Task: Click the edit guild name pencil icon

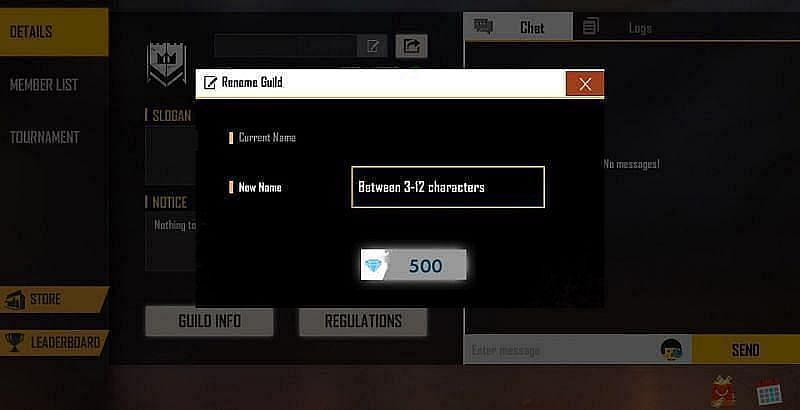Action: 372,46
